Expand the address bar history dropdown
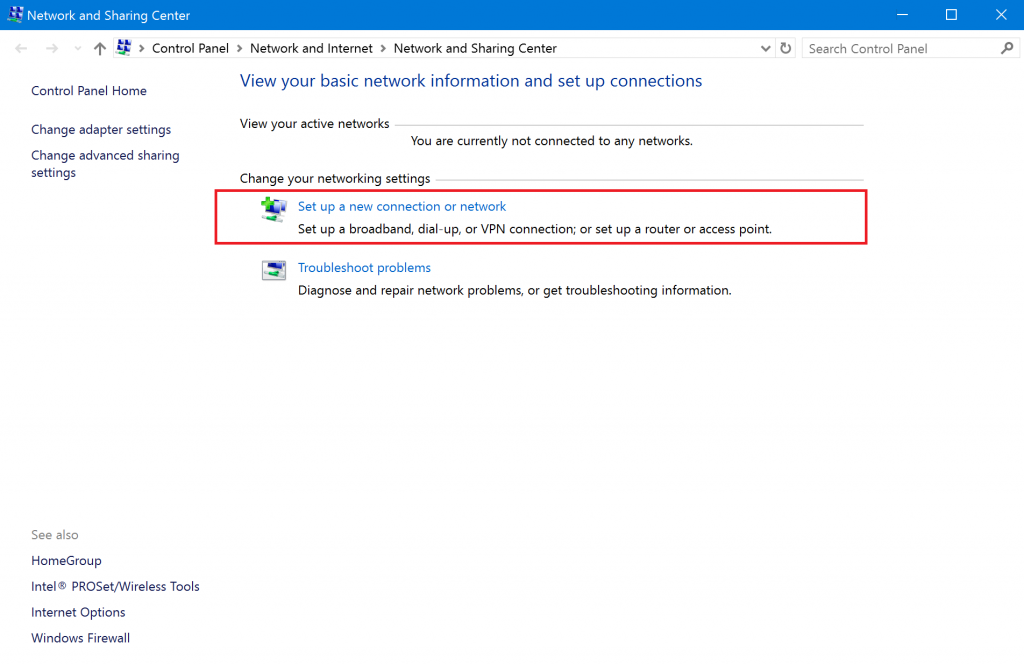The height and width of the screenshot is (665, 1024). (x=765, y=48)
